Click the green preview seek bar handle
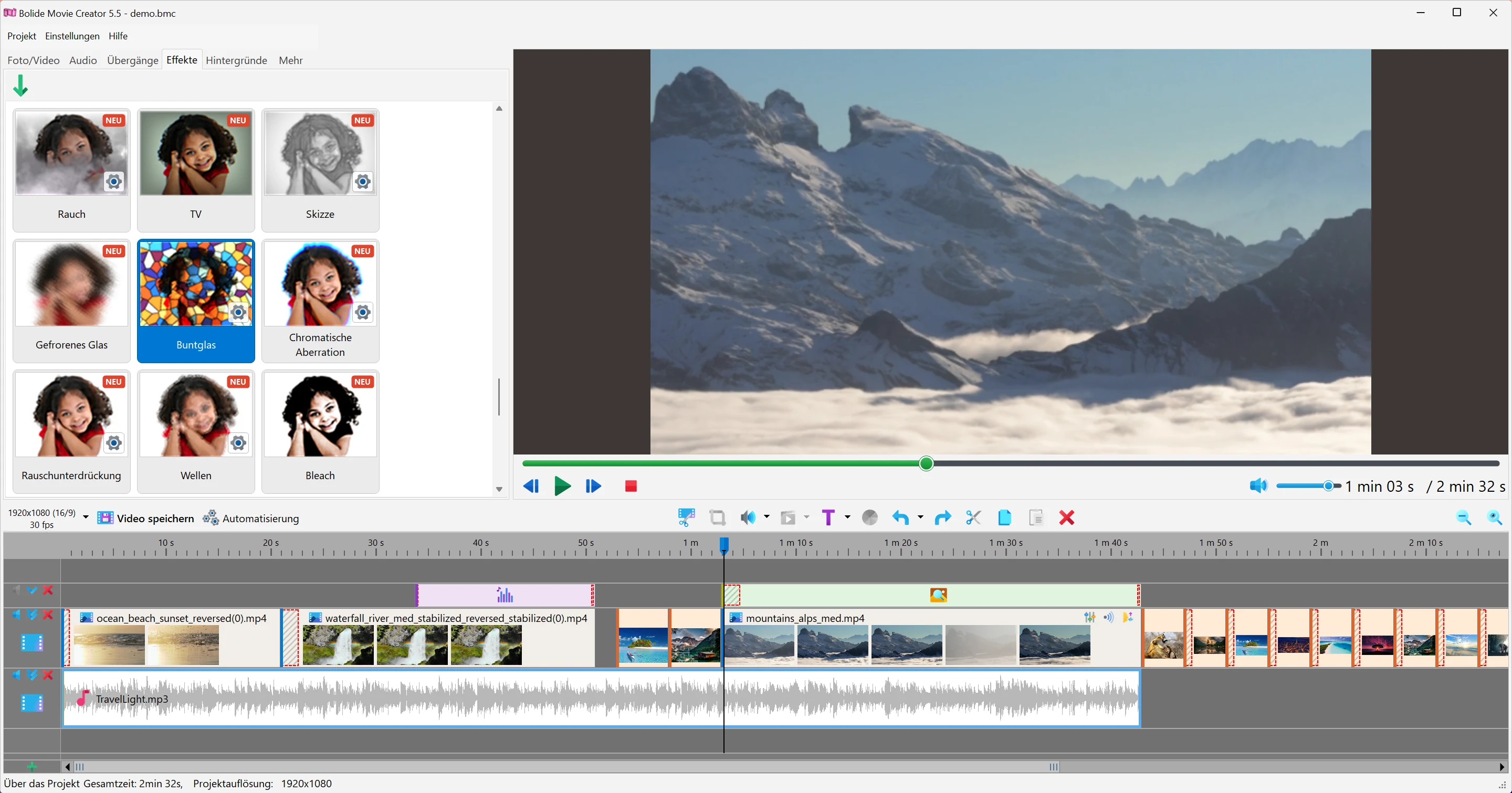Image resolution: width=1512 pixels, height=793 pixels. pyautogui.click(x=926, y=463)
